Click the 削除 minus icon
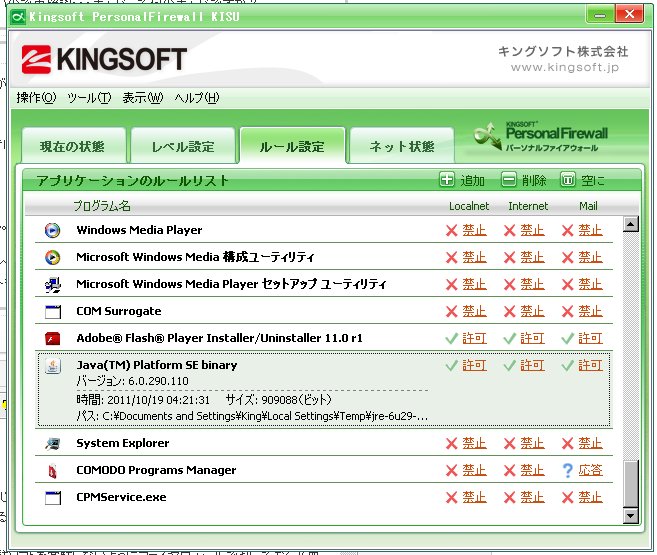 (x=508, y=180)
